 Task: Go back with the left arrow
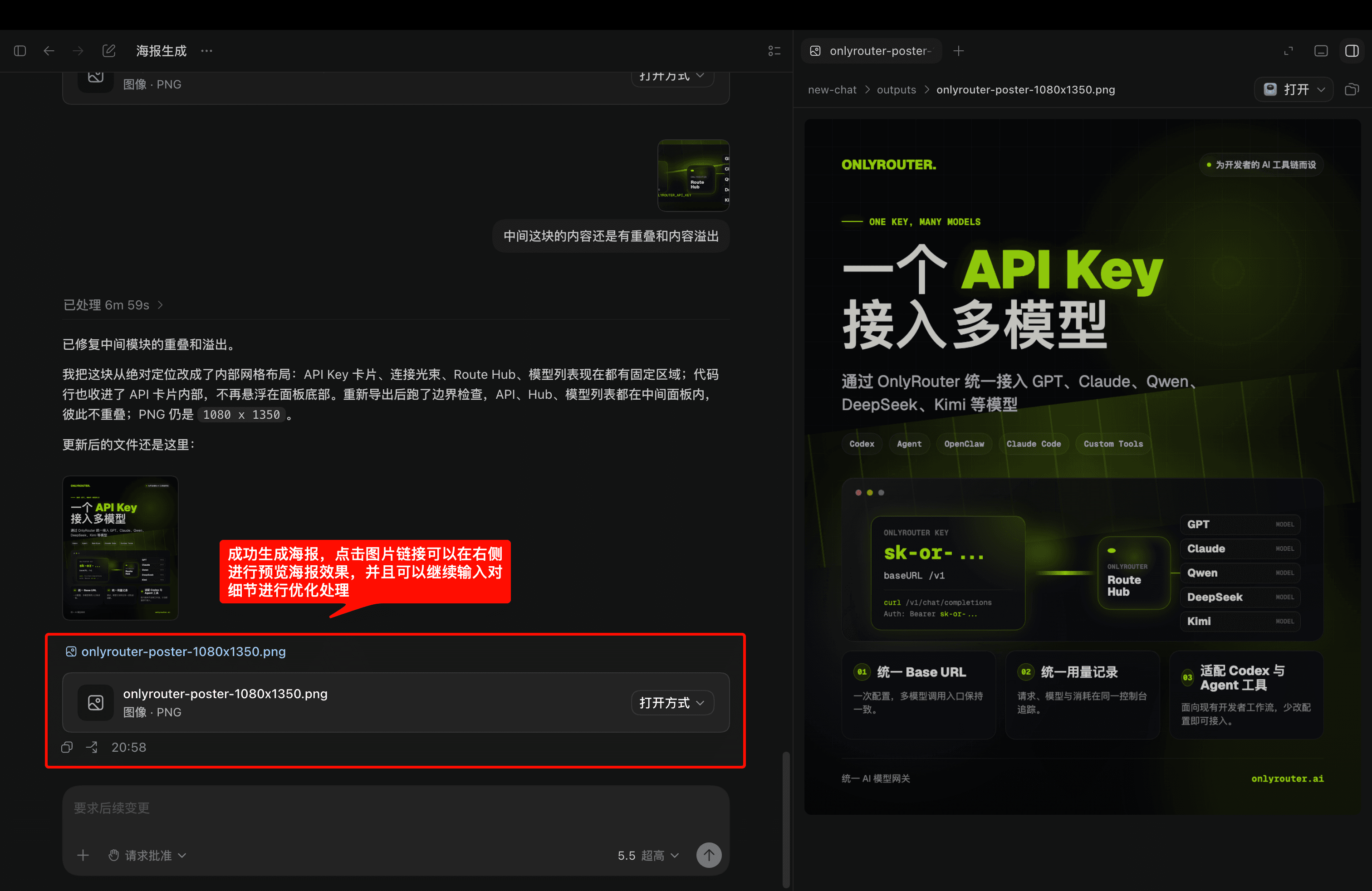click(49, 51)
